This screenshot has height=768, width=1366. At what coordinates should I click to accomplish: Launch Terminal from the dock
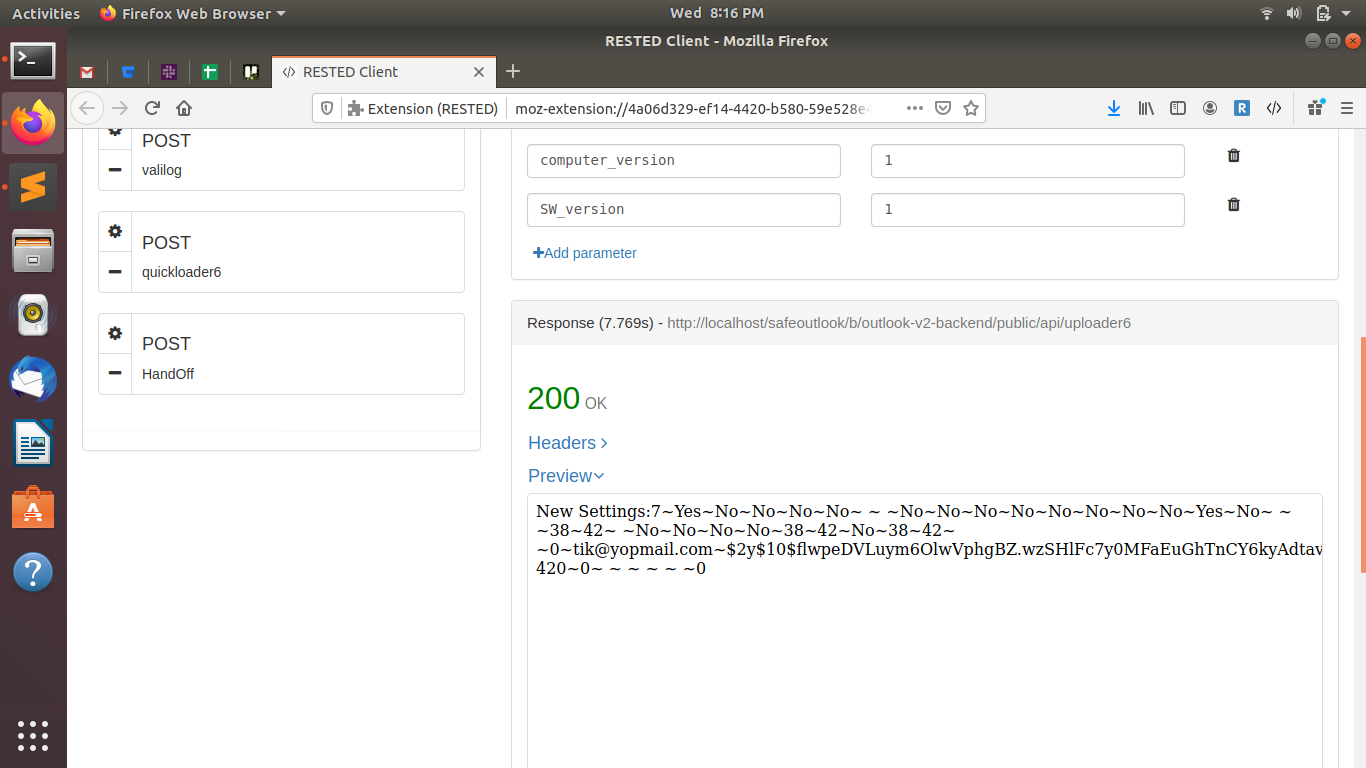(x=33, y=61)
